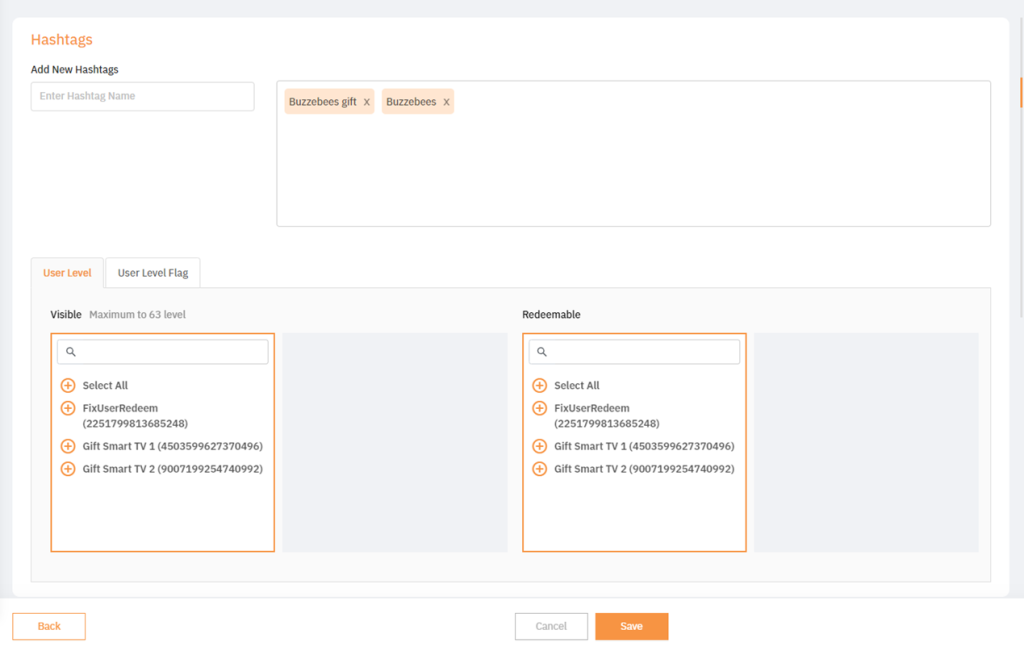Image resolution: width=1024 pixels, height=651 pixels.
Task: Remove the Buzzebees gift hashtag with its x
Action: 365,101
